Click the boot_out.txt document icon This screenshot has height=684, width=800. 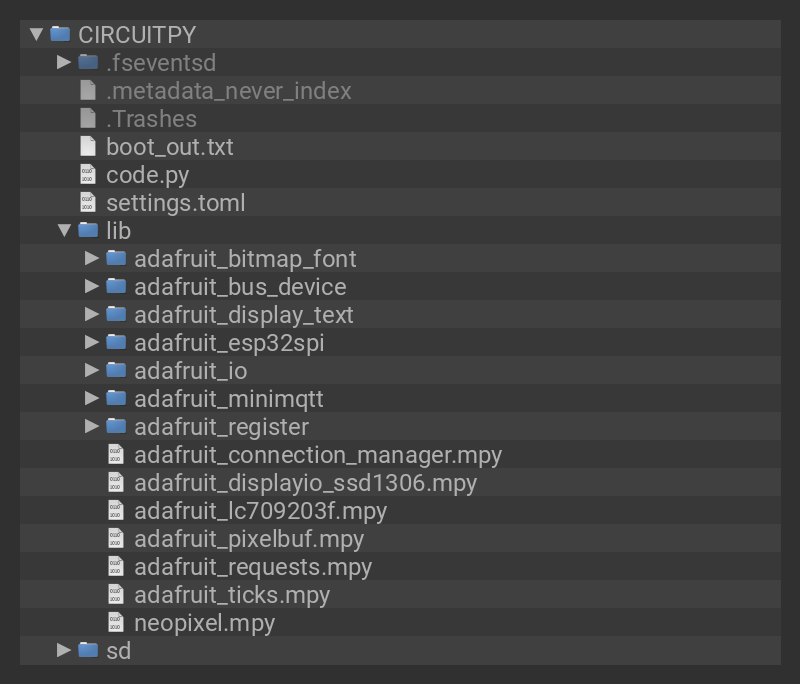tap(88, 146)
